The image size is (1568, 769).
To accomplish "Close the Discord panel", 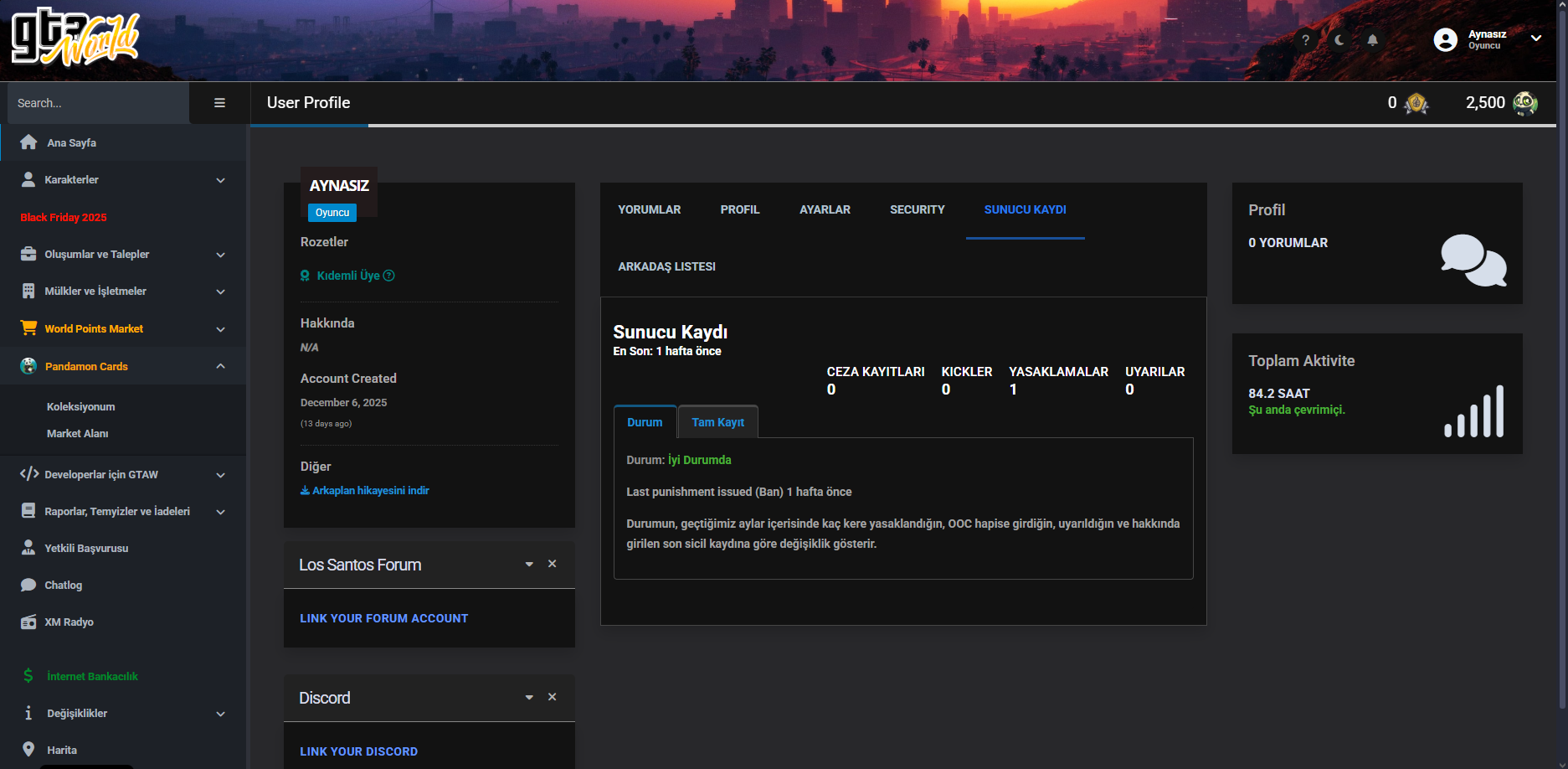I will pos(553,697).
